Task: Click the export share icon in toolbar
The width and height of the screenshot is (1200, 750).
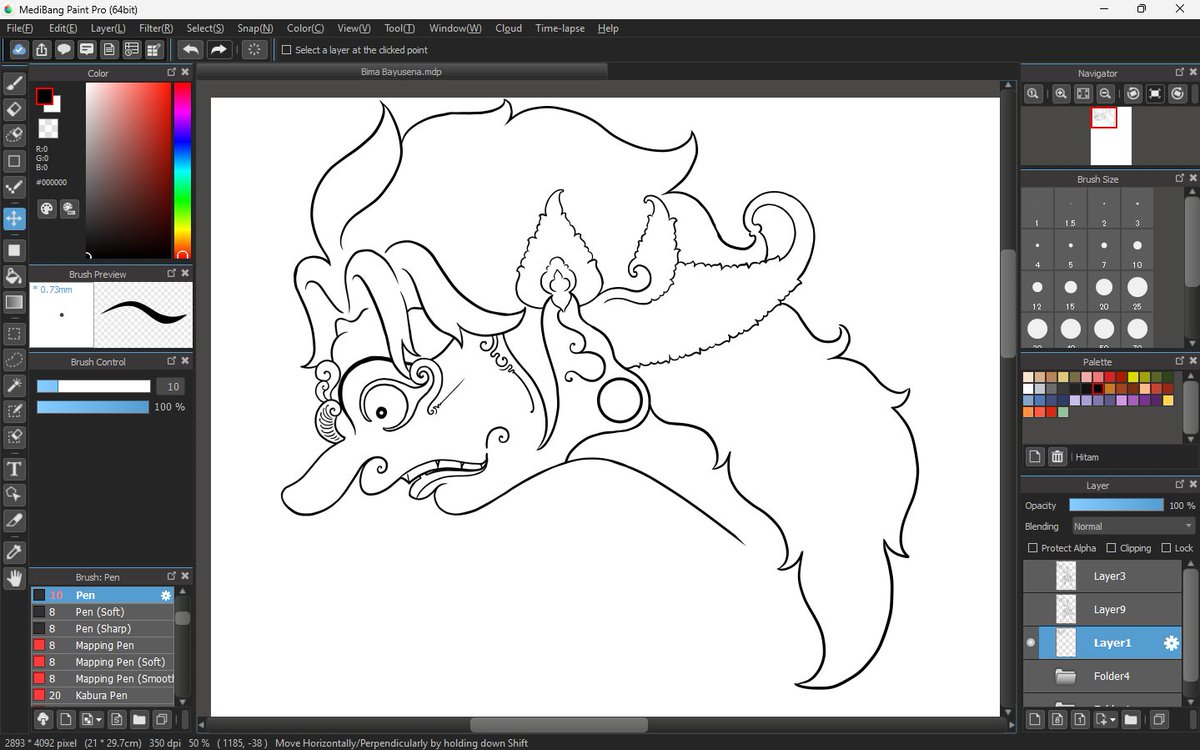Action: (42, 49)
